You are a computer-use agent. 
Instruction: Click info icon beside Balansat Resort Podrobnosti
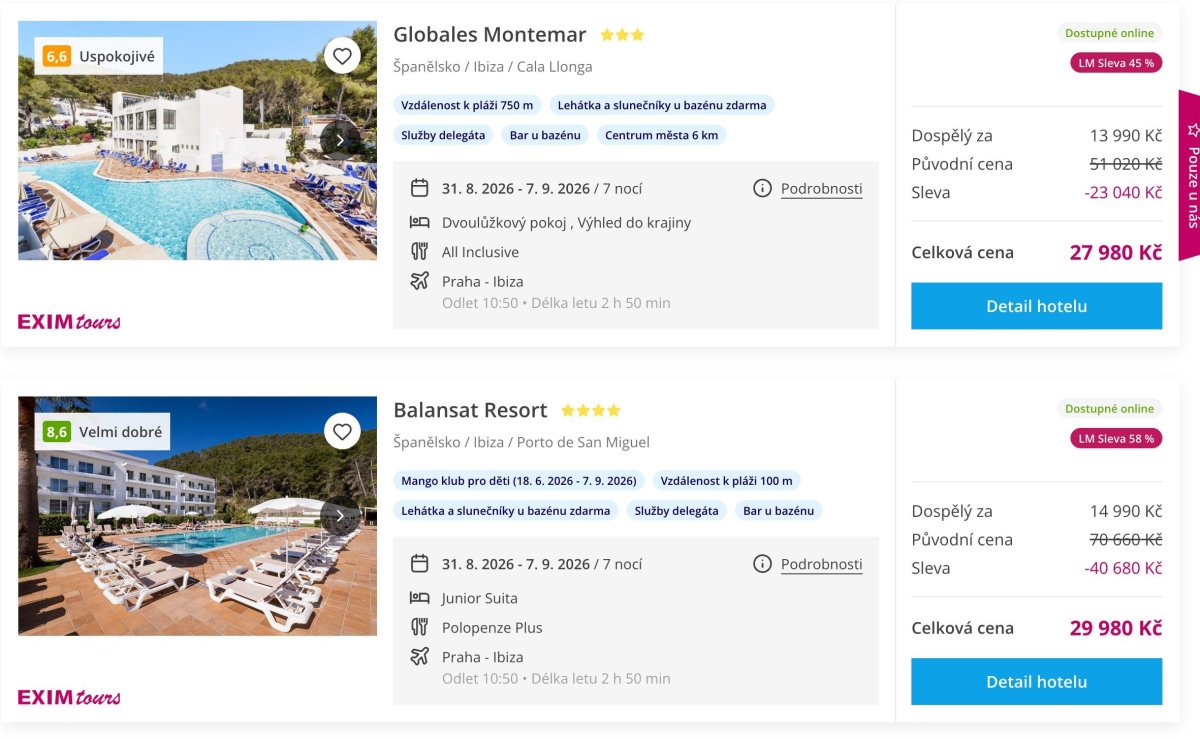tap(762, 564)
